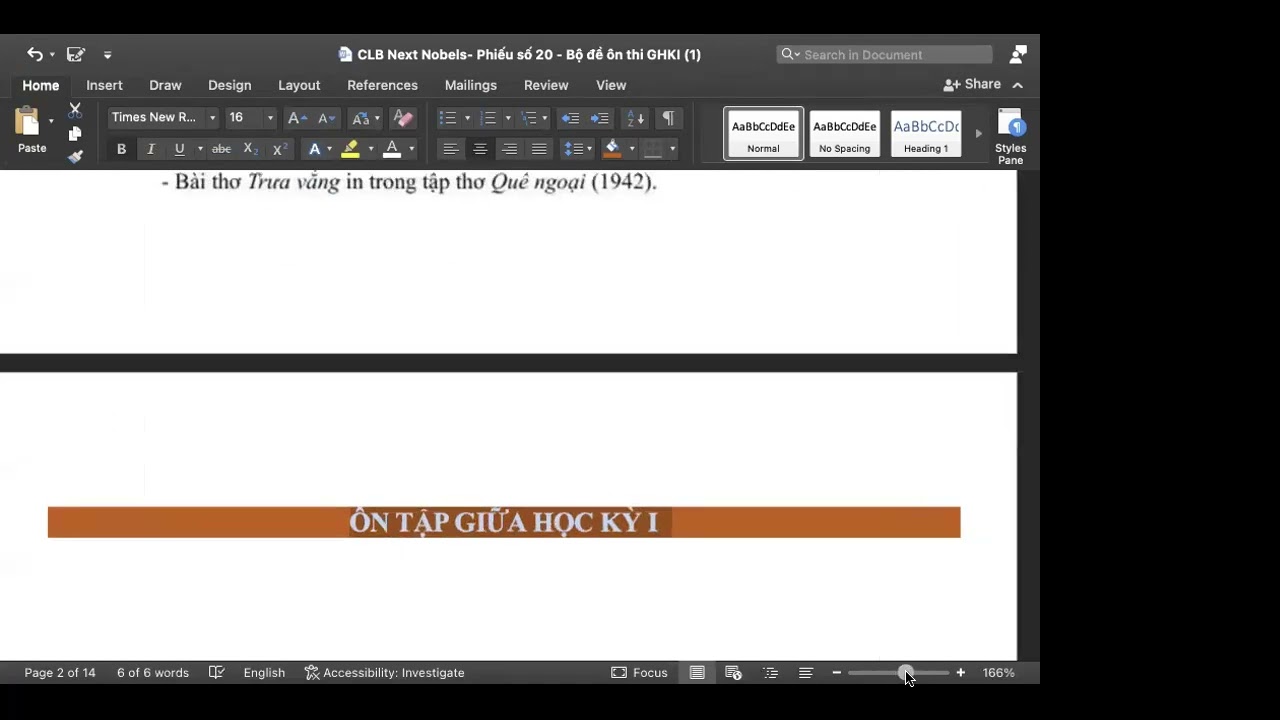This screenshot has width=1280, height=720.
Task: Click the Format Painter brush icon
Action: pos(75,157)
